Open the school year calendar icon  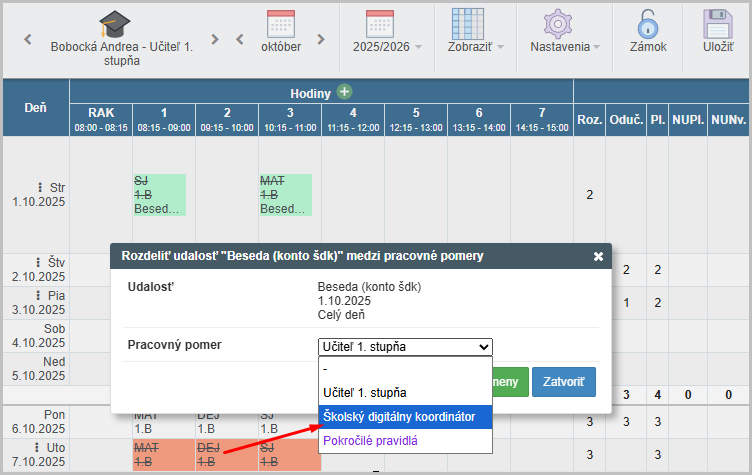point(380,23)
